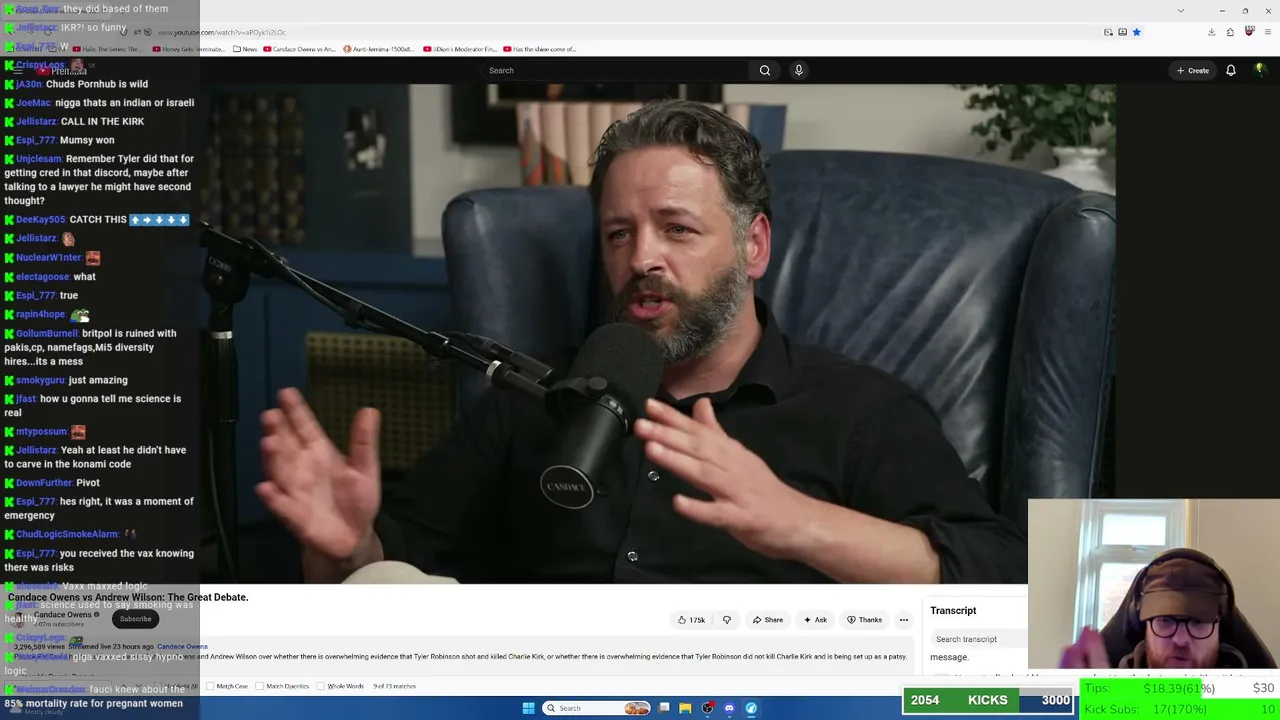This screenshot has height=720, width=1280.
Task: Click the Thanks button under the video
Action: [865, 620]
